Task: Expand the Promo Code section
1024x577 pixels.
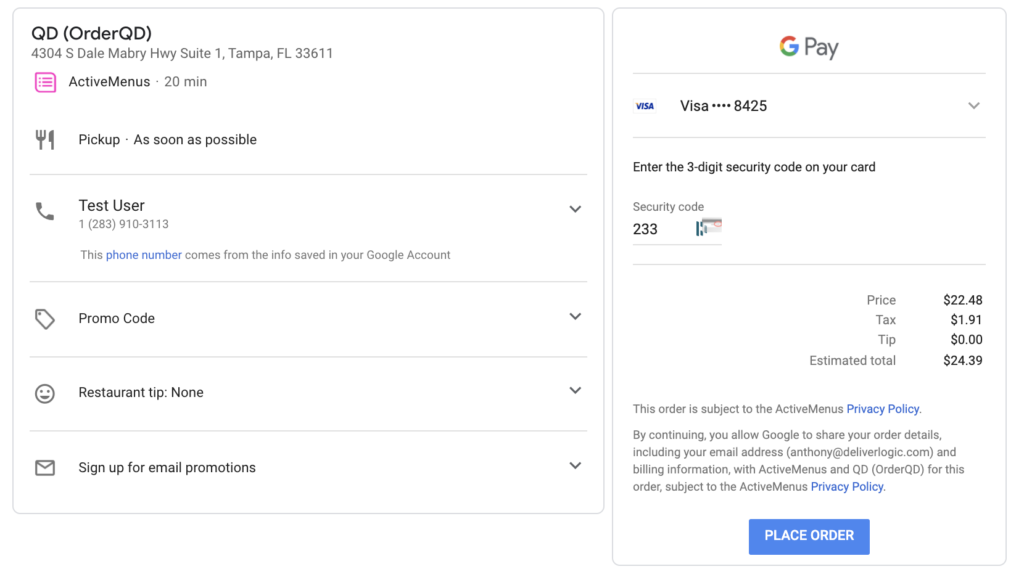Action: (575, 316)
